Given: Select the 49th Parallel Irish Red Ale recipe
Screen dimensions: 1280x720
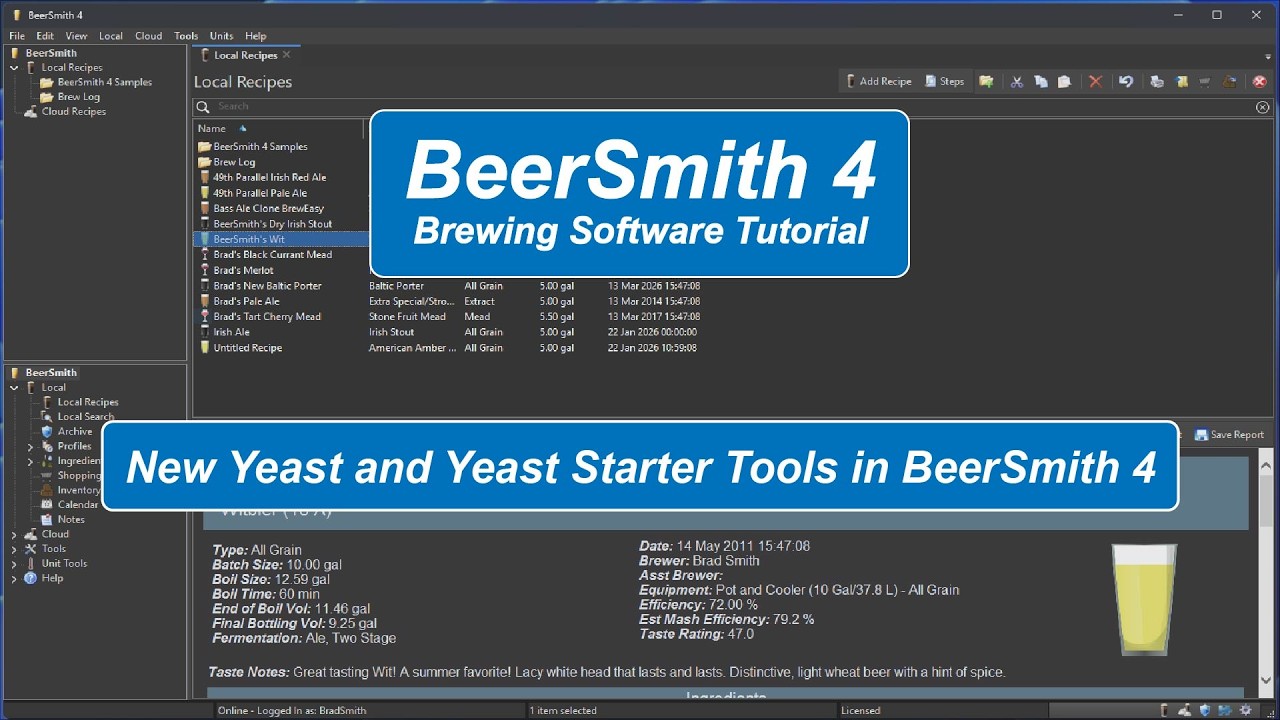Looking at the screenshot, I should click(x=270, y=177).
